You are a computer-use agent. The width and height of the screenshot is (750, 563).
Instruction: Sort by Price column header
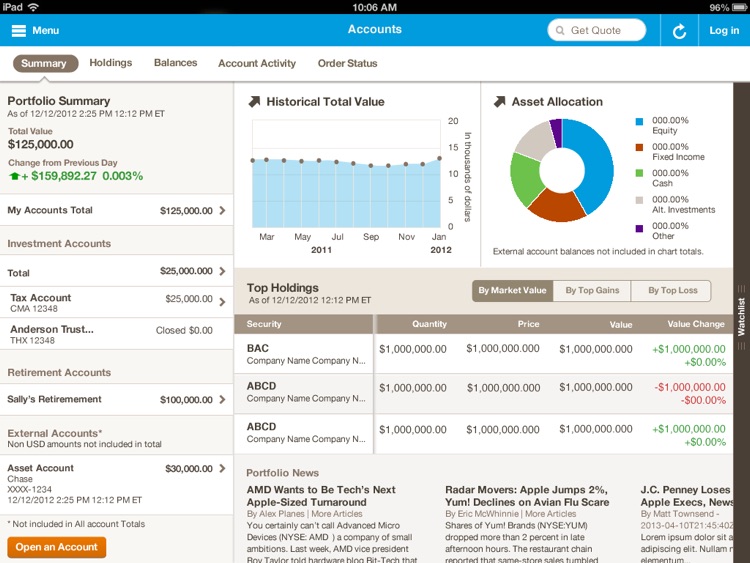528,324
